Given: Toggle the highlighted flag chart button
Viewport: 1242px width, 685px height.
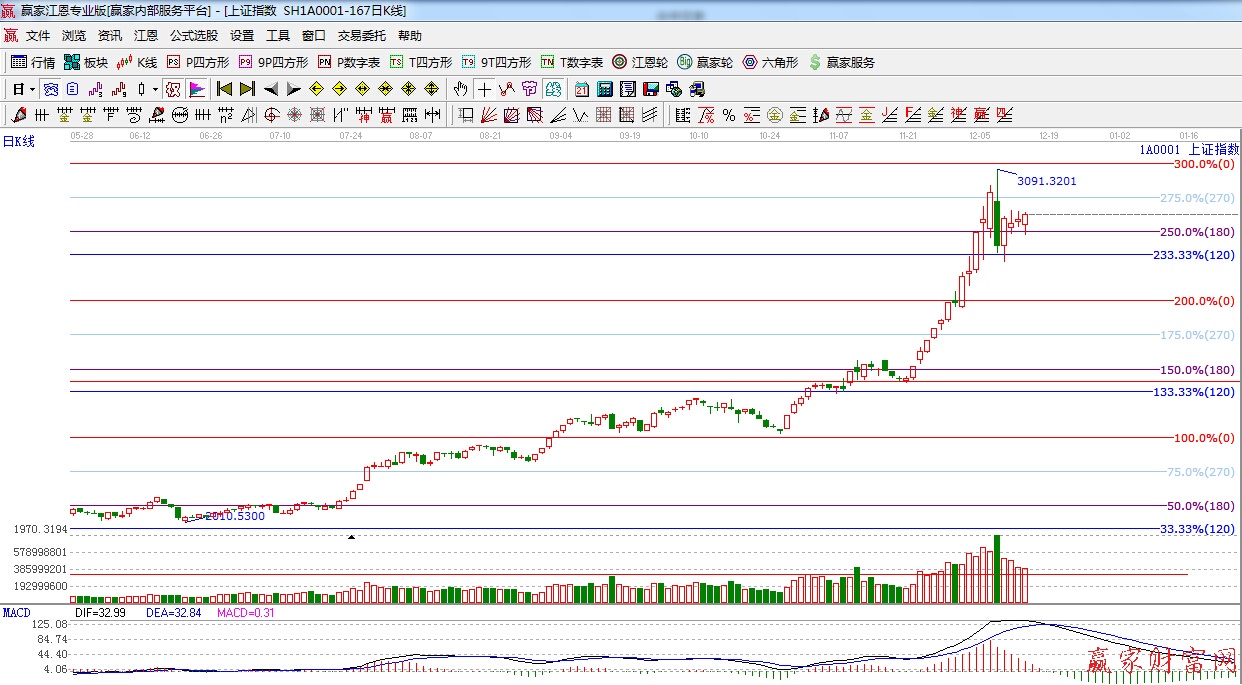Looking at the screenshot, I should click(196, 89).
